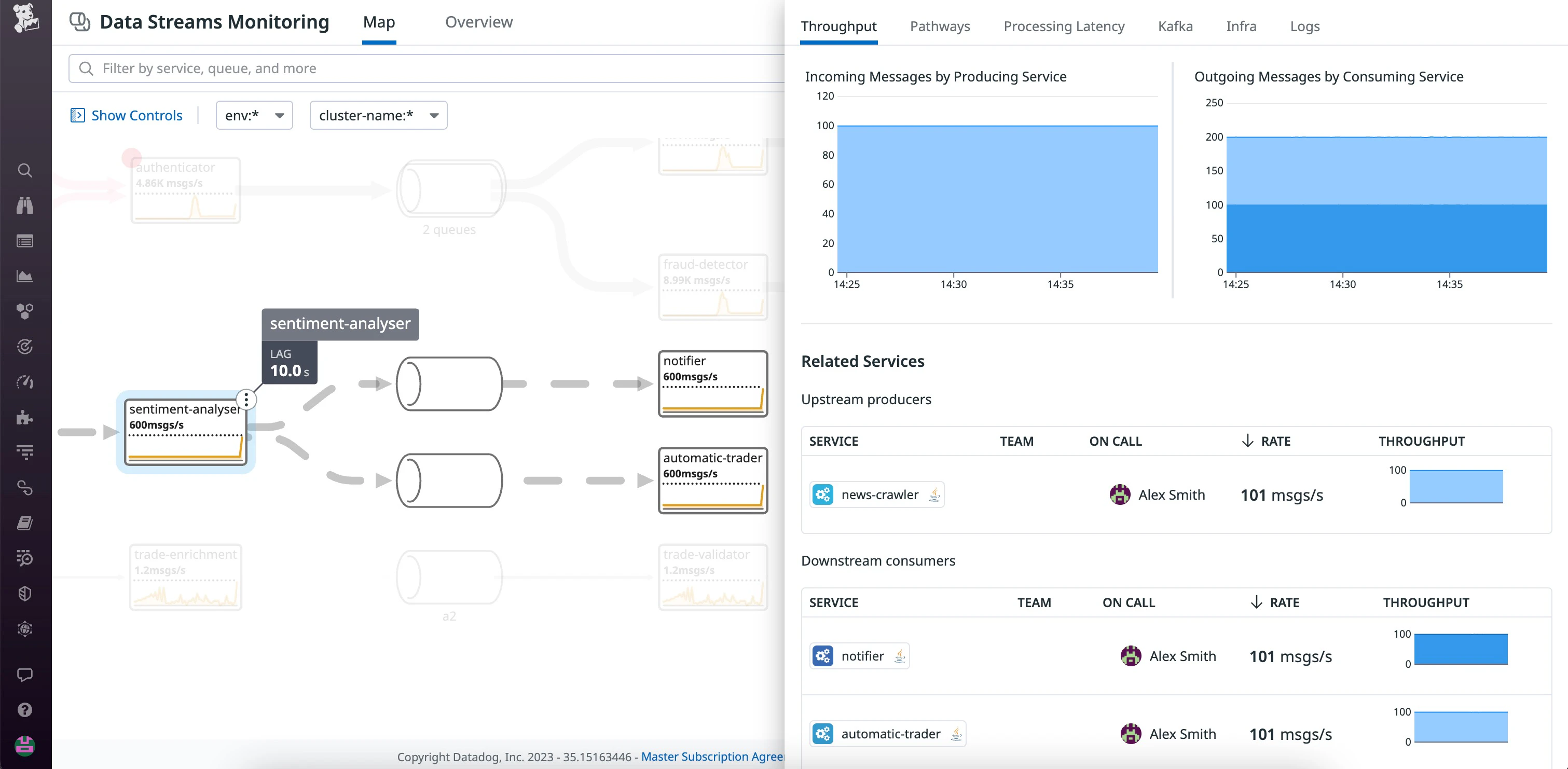Screen dimensions: 1568x769
Task: Open the sentiment-analyser three-dot options menu
Action: [246, 400]
